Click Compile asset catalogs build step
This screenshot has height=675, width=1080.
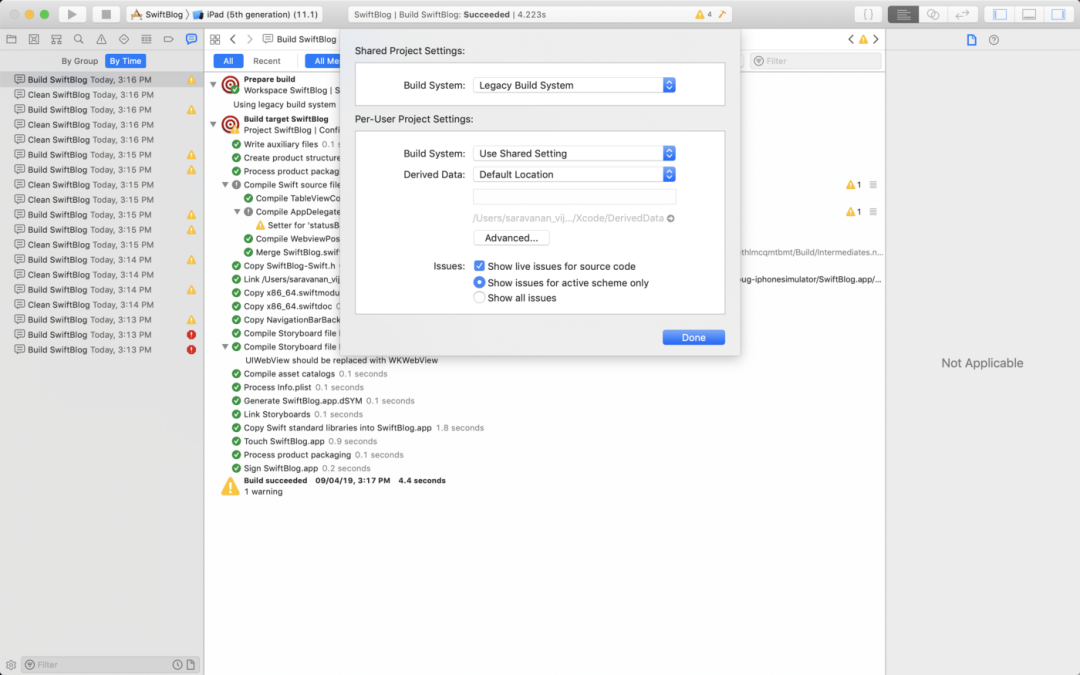[x=309, y=374]
